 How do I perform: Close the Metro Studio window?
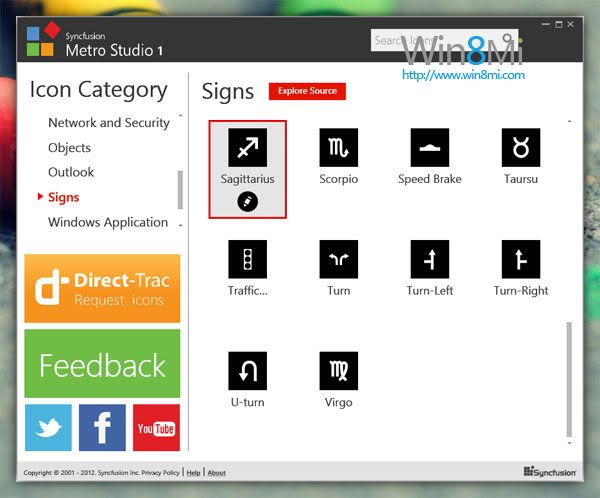571,24
